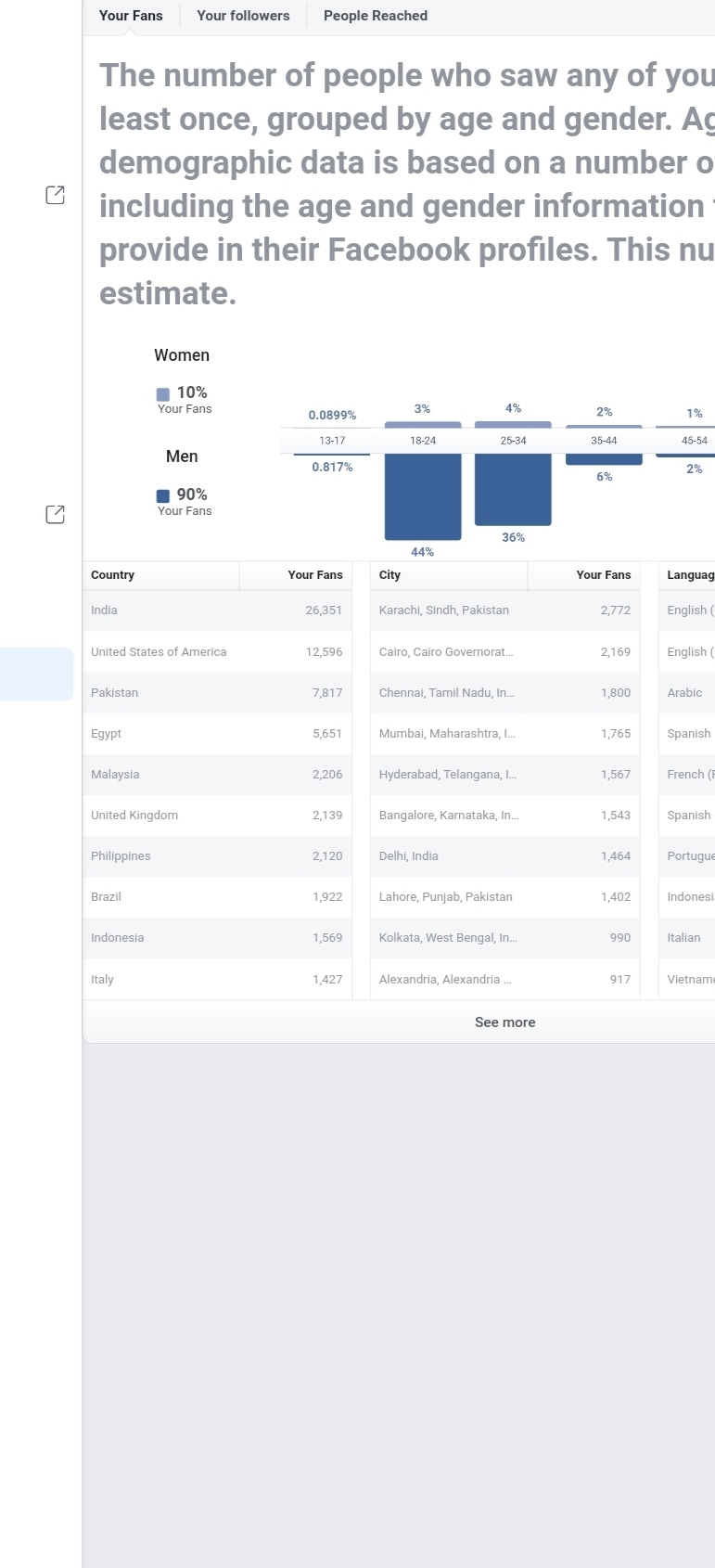Click the lower external link icon in sidebar
The height and width of the screenshot is (1568, 715).
point(55,514)
